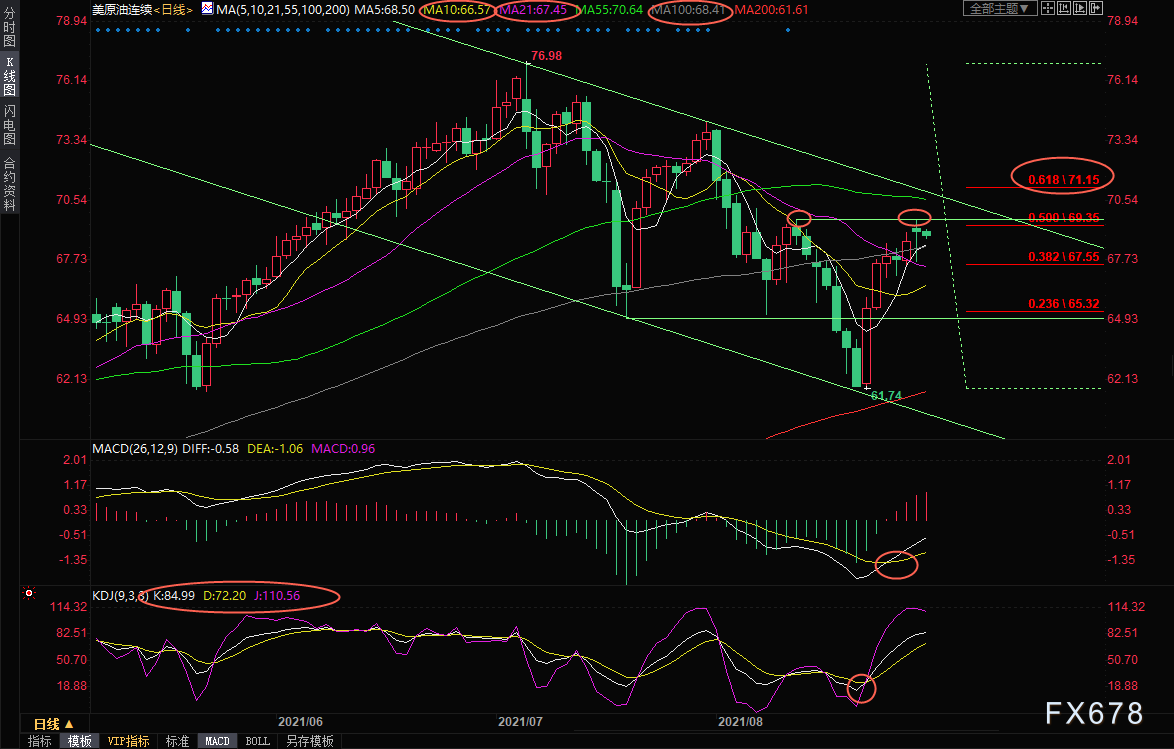Screen dimensions: 1174x749
Task: Toggle the BOLL indicator template
Action: coord(257,741)
